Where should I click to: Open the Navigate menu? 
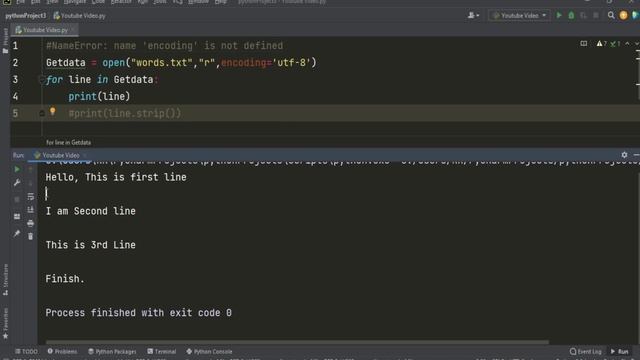click(x=75, y=2)
